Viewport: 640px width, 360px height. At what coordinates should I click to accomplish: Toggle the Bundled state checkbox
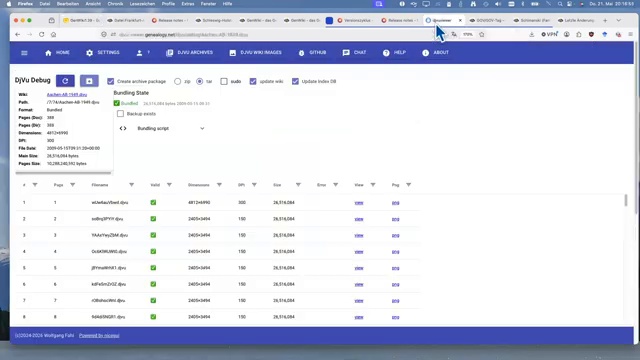(117, 103)
